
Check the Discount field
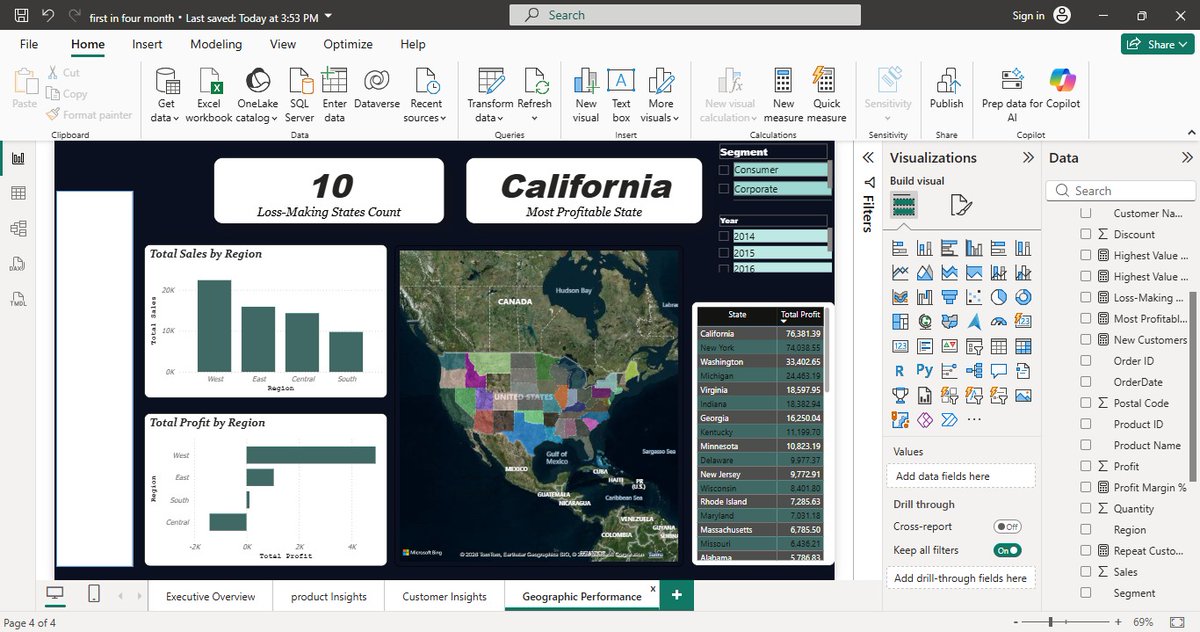coord(1086,234)
